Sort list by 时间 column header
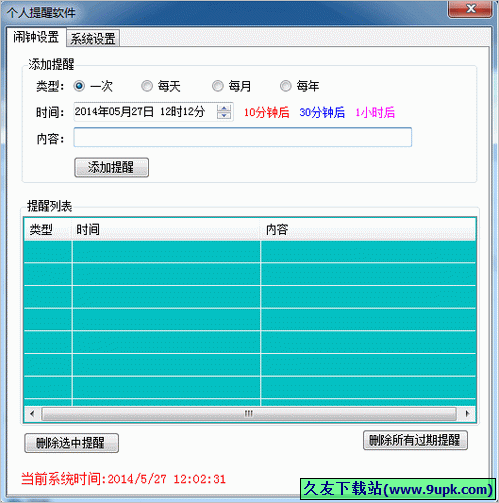This screenshot has width=499, height=503. click(166, 229)
